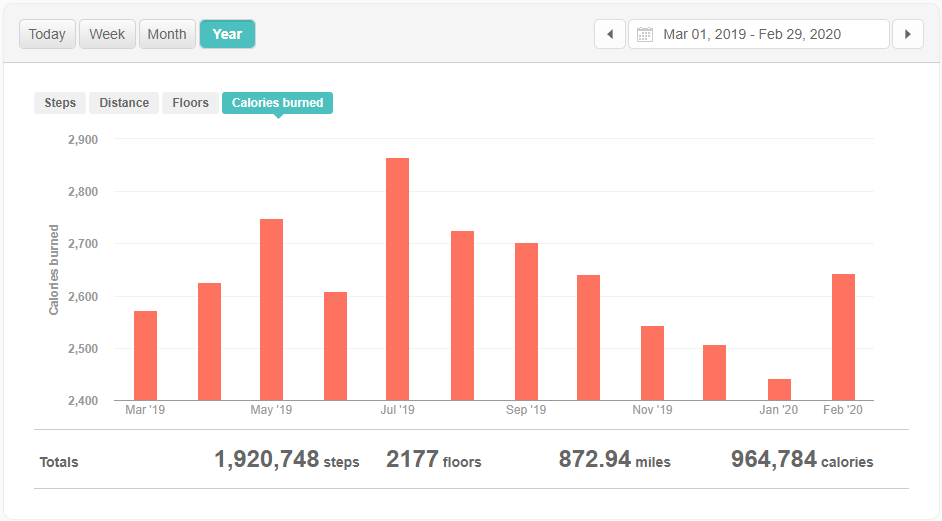This screenshot has height=521, width=942.
Task: Select the February 2020 bar
Action: click(x=843, y=337)
